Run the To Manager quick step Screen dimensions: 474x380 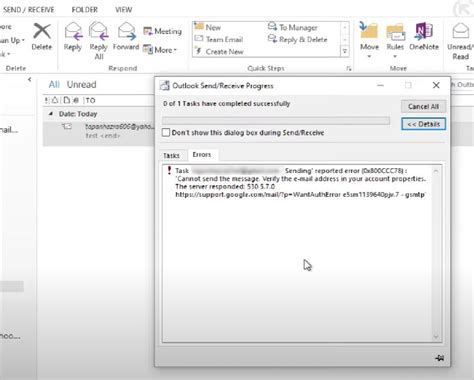293,27
